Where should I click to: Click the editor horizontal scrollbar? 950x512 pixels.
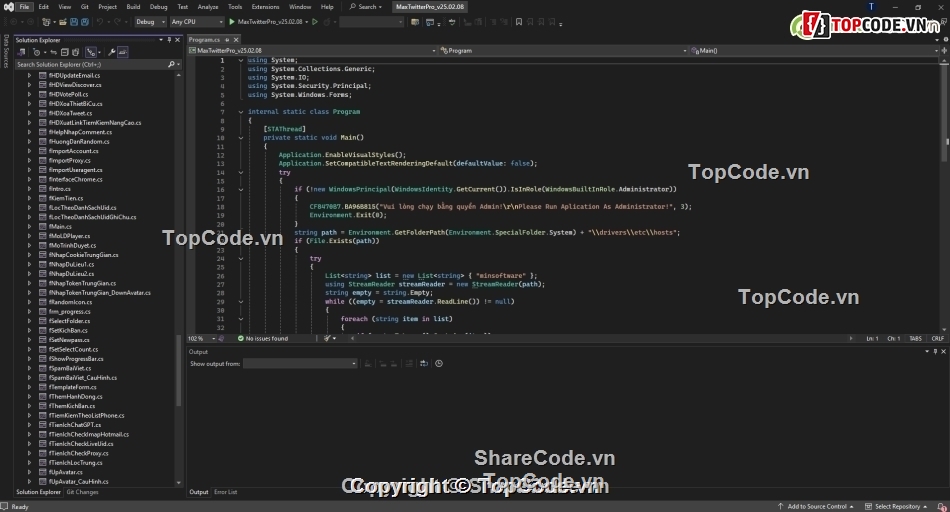point(600,338)
